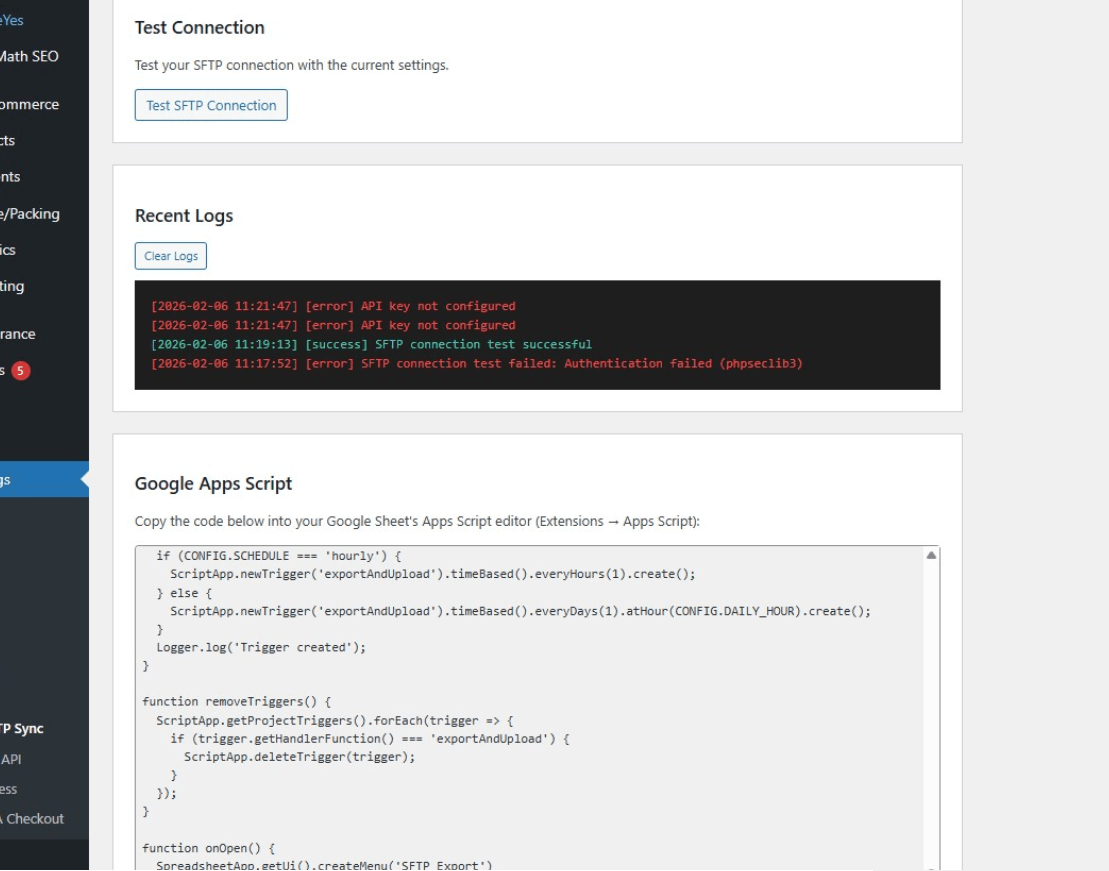The height and width of the screenshot is (871, 1109).
Task: Open the 'eYes' item atop the sidebar
Action: tap(12, 20)
